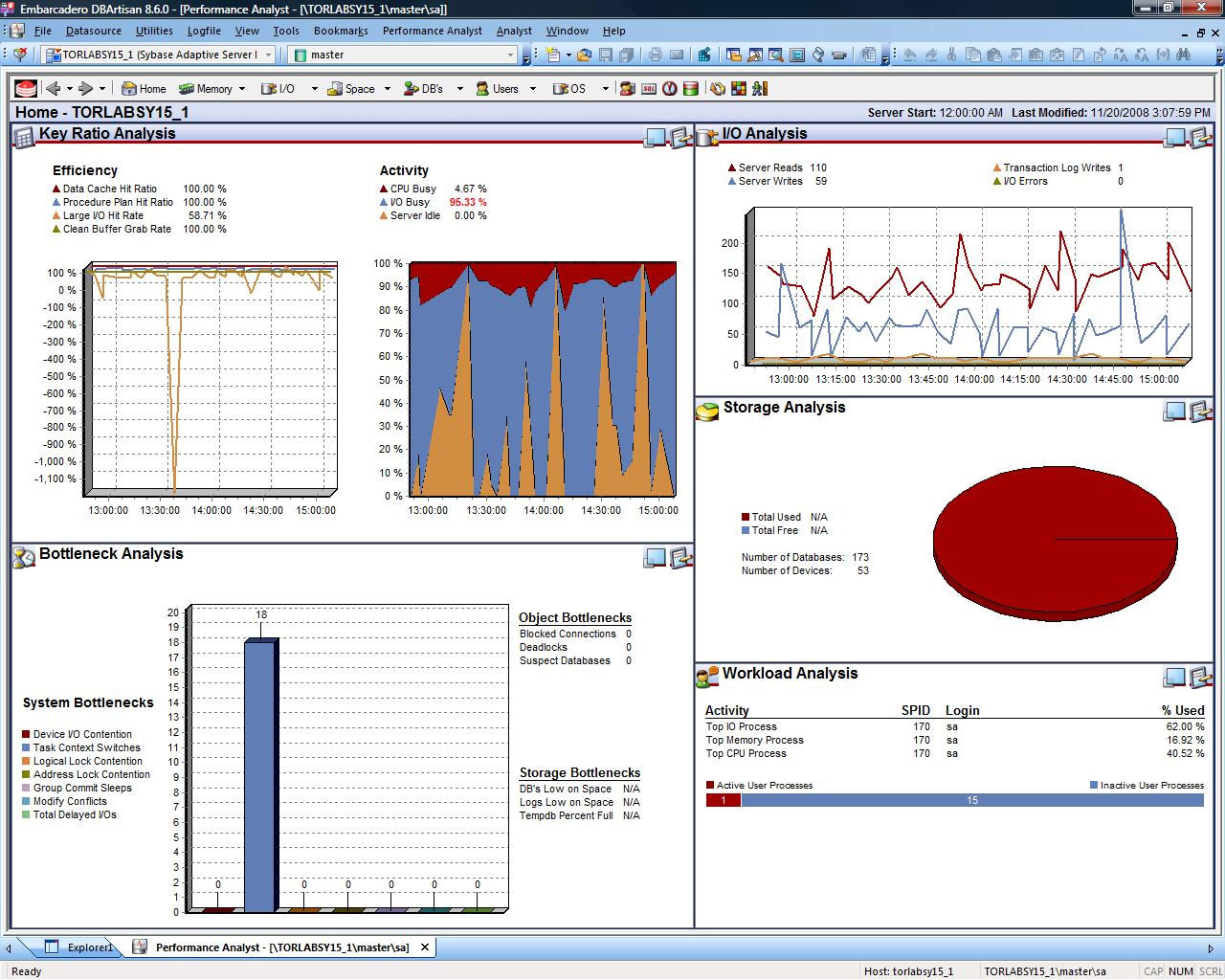Open the OS view from the toolbar
This screenshot has width=1225, height=980.
click(569, 89)
